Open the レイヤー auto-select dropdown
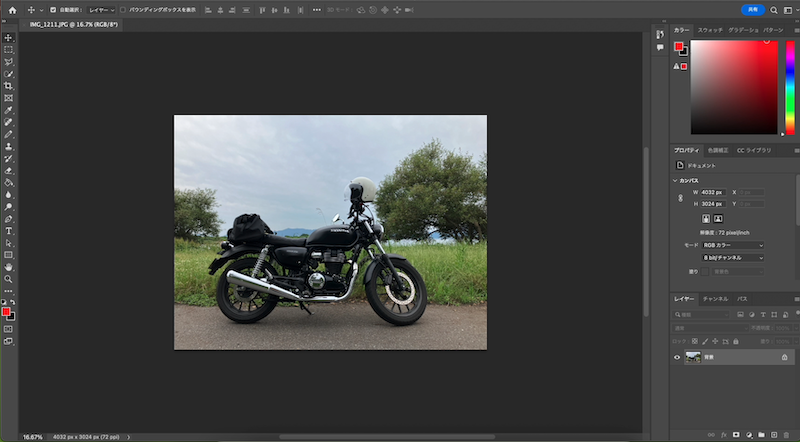Viewport: 800px width, 442px height. coord(101,10)
